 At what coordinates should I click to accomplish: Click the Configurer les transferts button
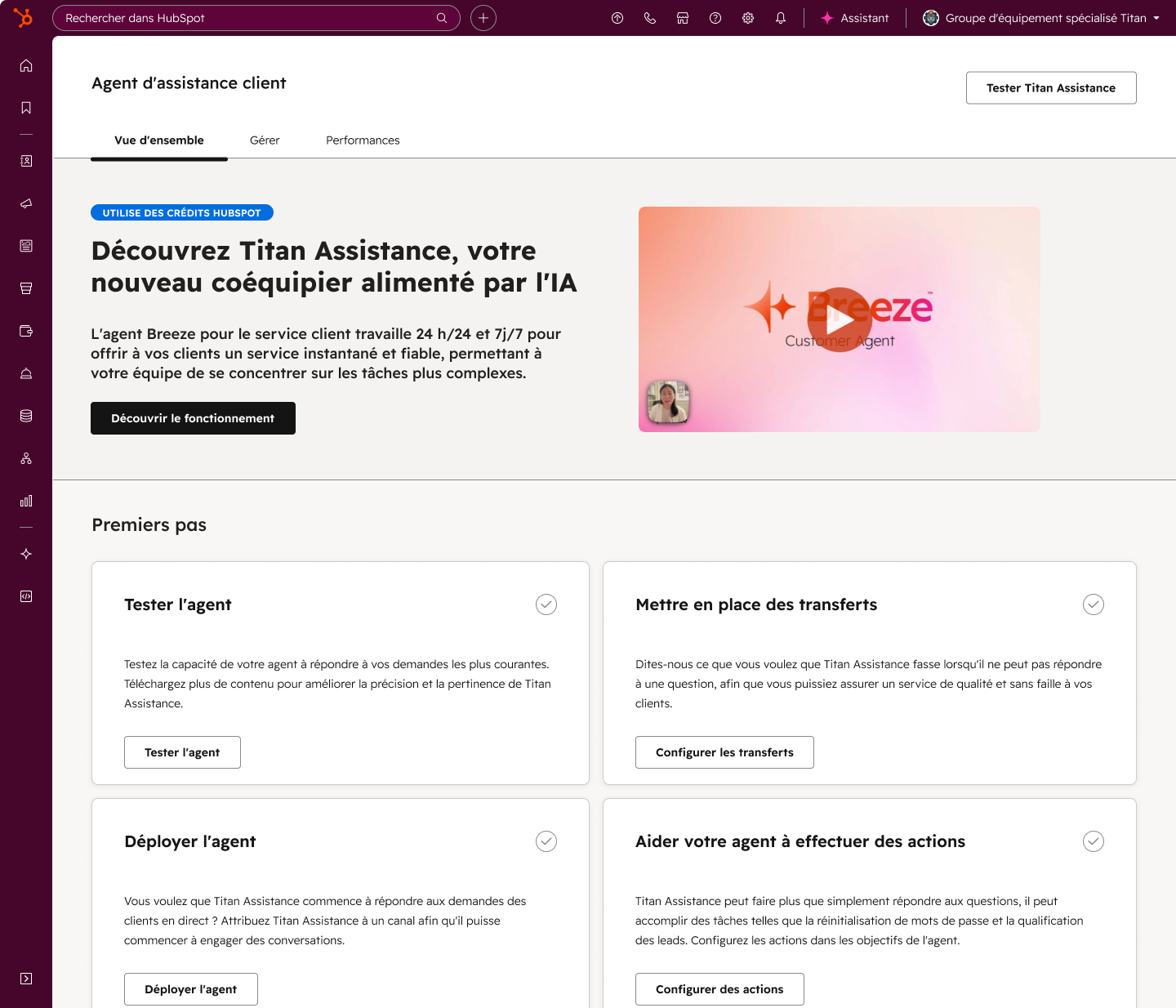pyautogui.click(x=724, y=752)
